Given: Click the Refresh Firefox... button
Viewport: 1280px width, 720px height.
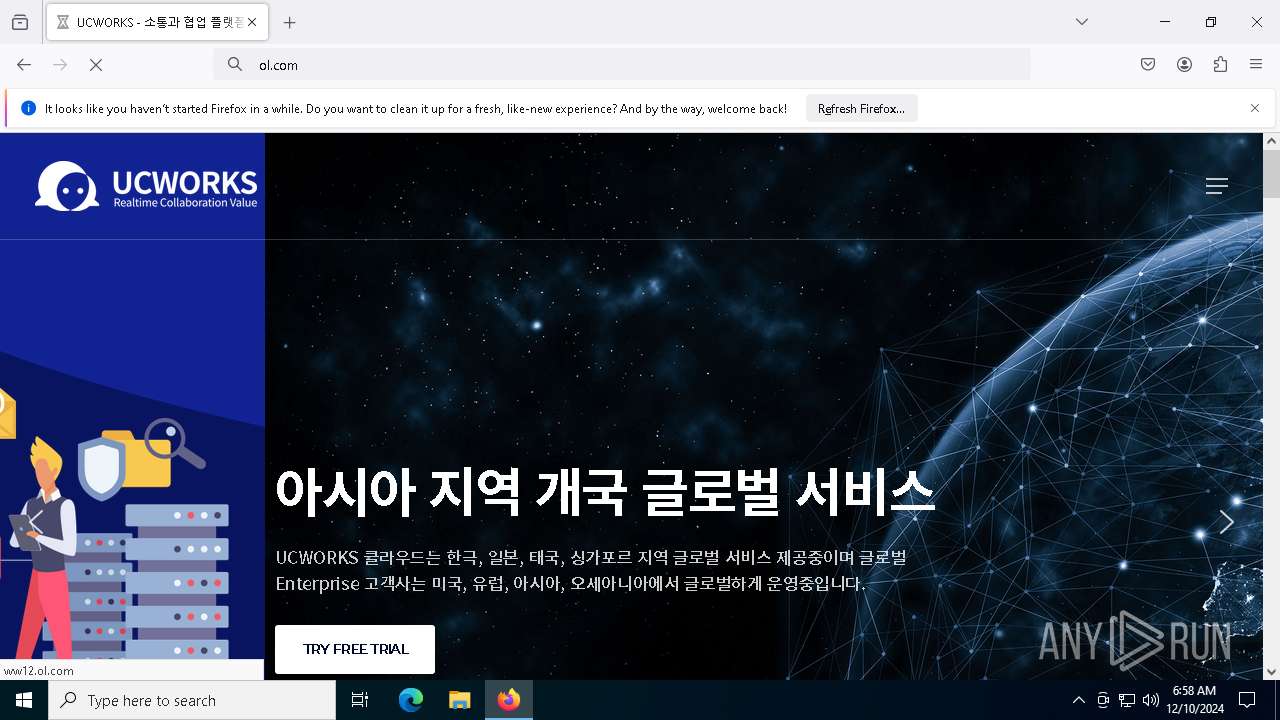Looking at the screenshot, I should 861,108.
